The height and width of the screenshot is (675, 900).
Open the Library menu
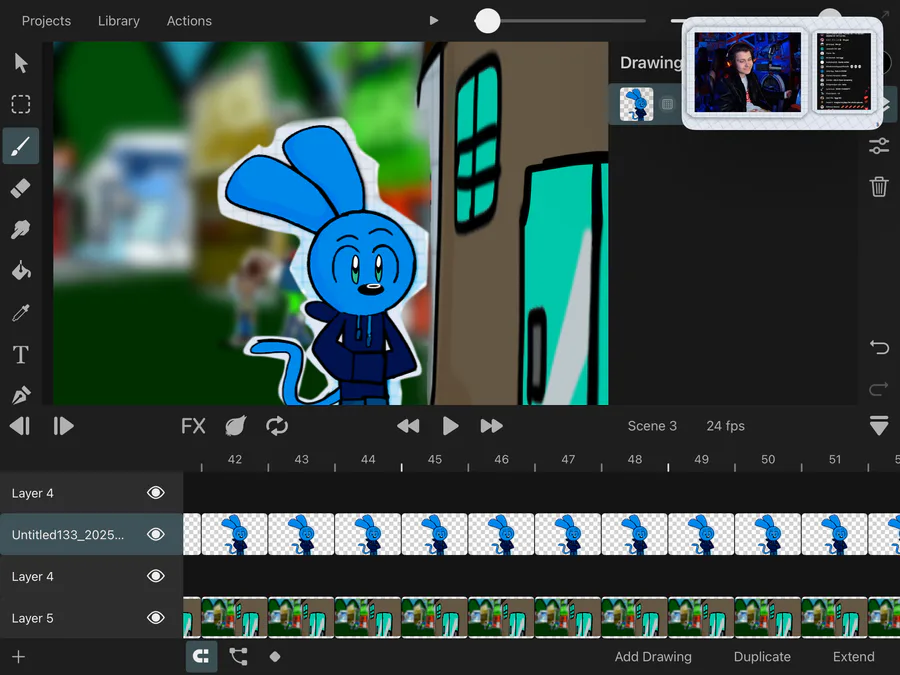119,21
